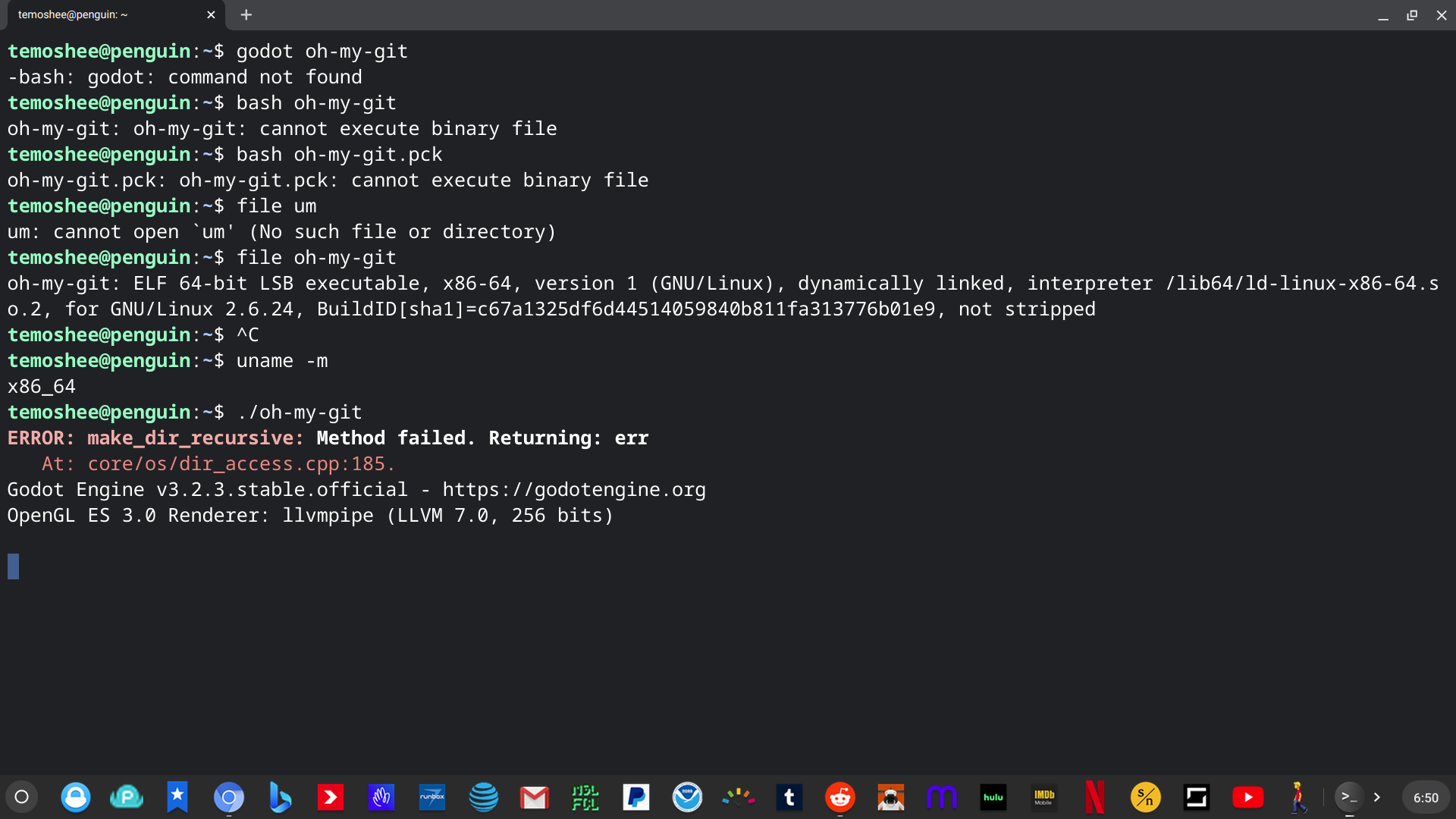The image size is (1456, 819).
Task: Launch the black-and-white square bracket app
Action: (1197, 797)
